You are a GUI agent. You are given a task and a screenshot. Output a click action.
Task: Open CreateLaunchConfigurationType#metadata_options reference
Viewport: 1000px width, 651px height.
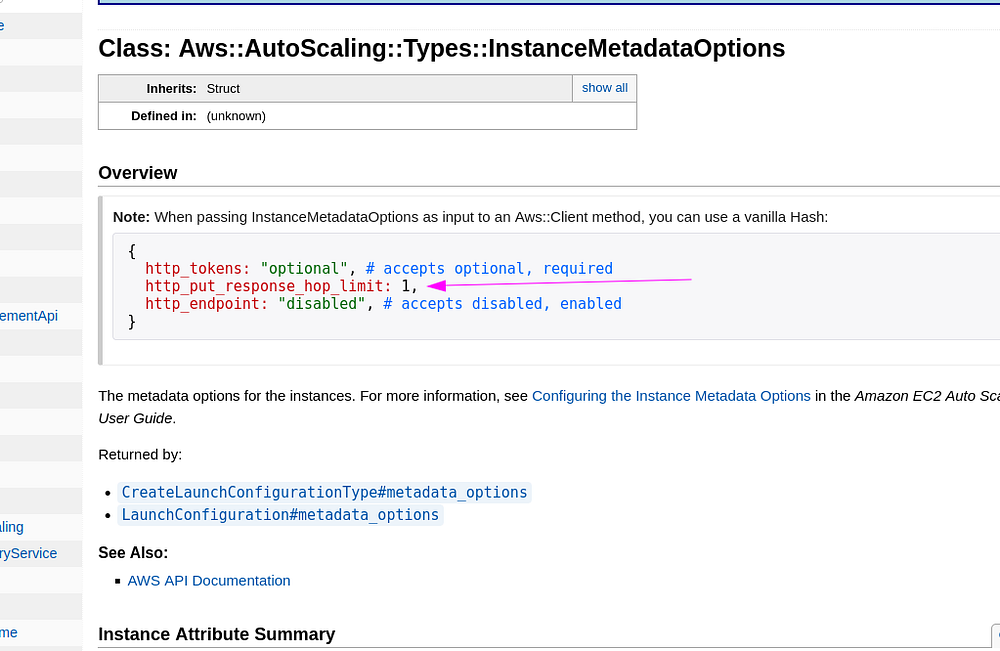point(324,492)
